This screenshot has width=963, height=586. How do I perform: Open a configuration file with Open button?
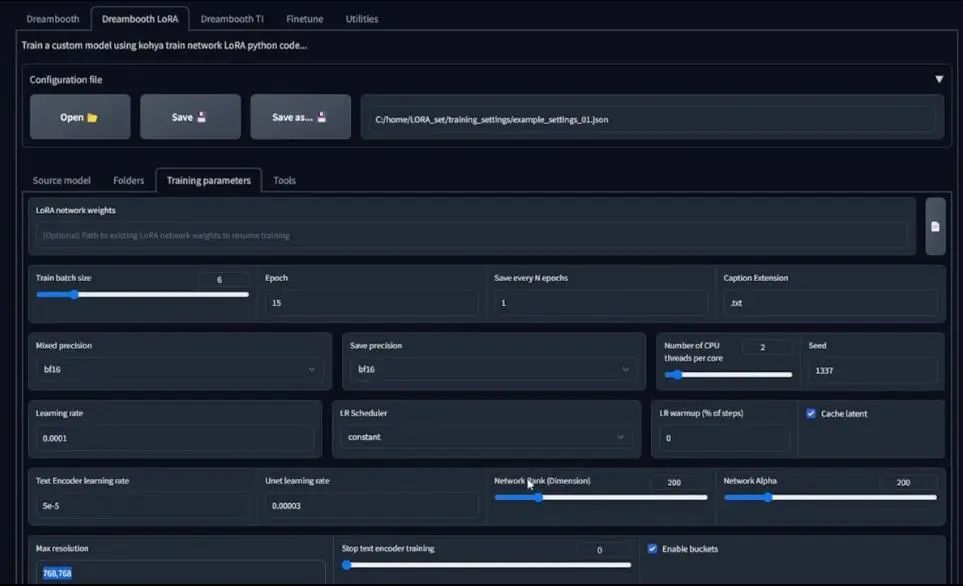click(x=80, y=117)
